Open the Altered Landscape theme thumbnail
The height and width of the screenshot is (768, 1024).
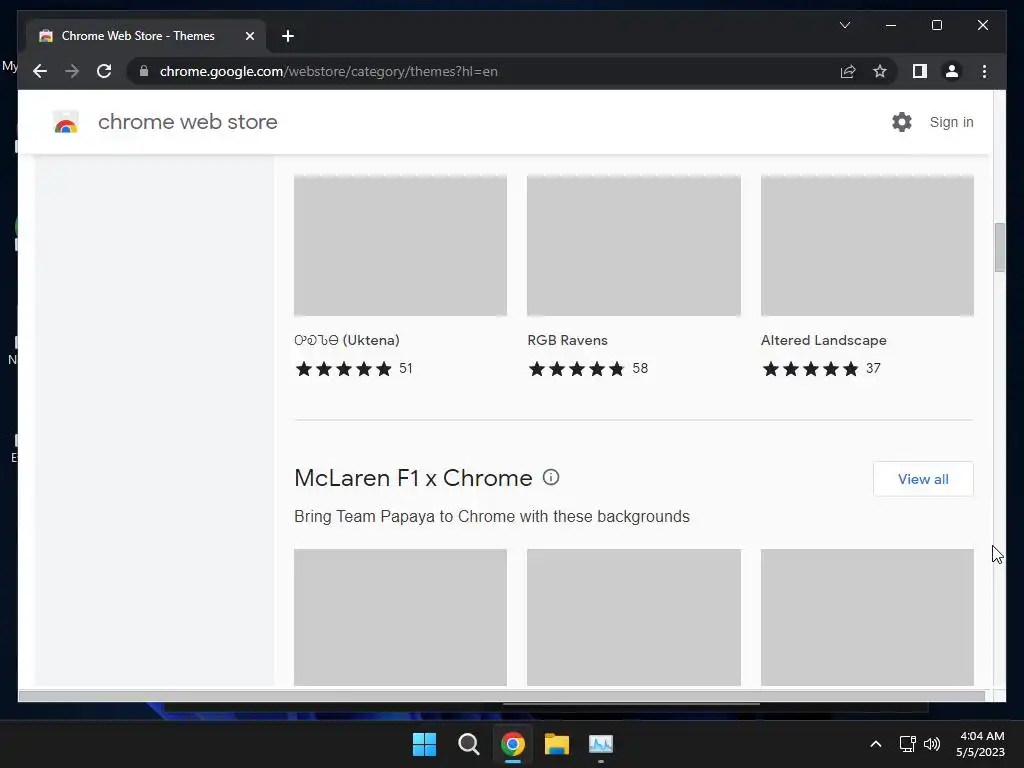tap(867, 246)
